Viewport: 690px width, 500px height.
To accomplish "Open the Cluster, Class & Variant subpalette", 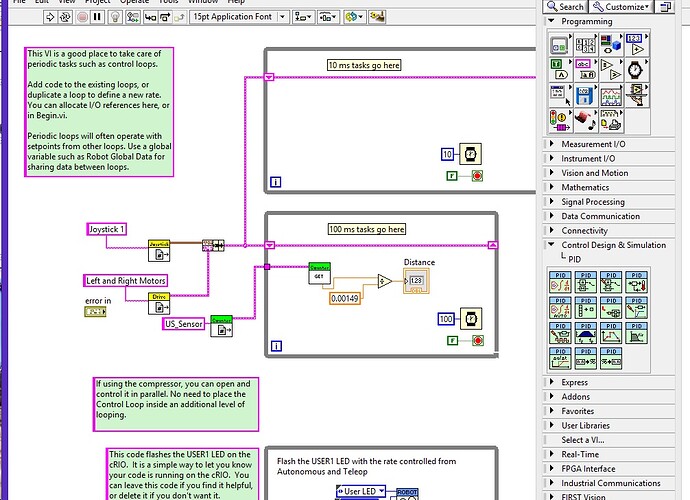I will click(x=611, y=44).
